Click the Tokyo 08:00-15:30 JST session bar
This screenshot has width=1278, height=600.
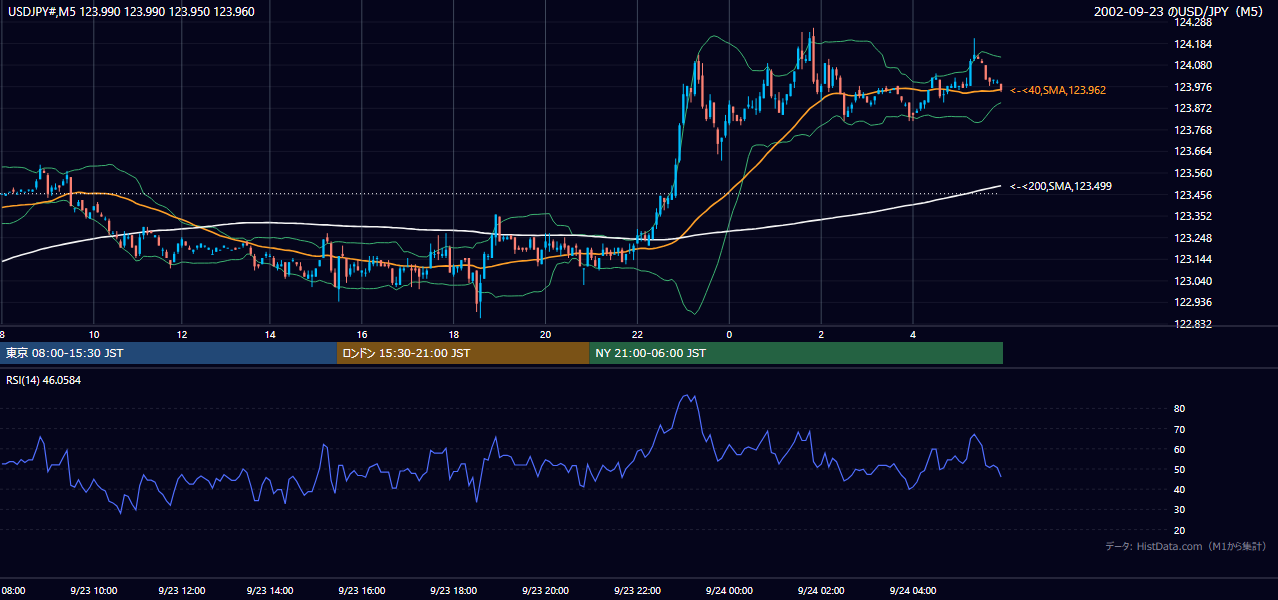click(168, 353)
